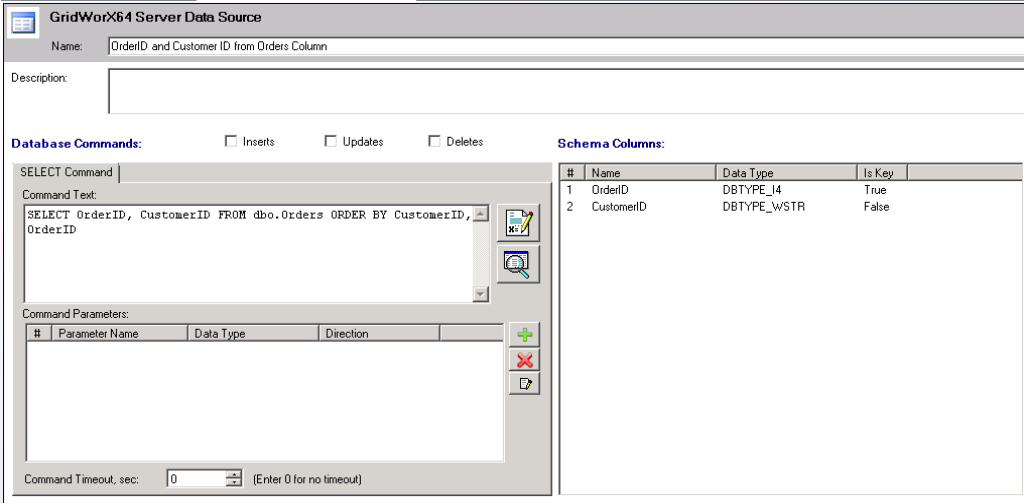Screen dimensions: 1024x503
Task: Delete command parameter with red X
Action: [524, 360]
